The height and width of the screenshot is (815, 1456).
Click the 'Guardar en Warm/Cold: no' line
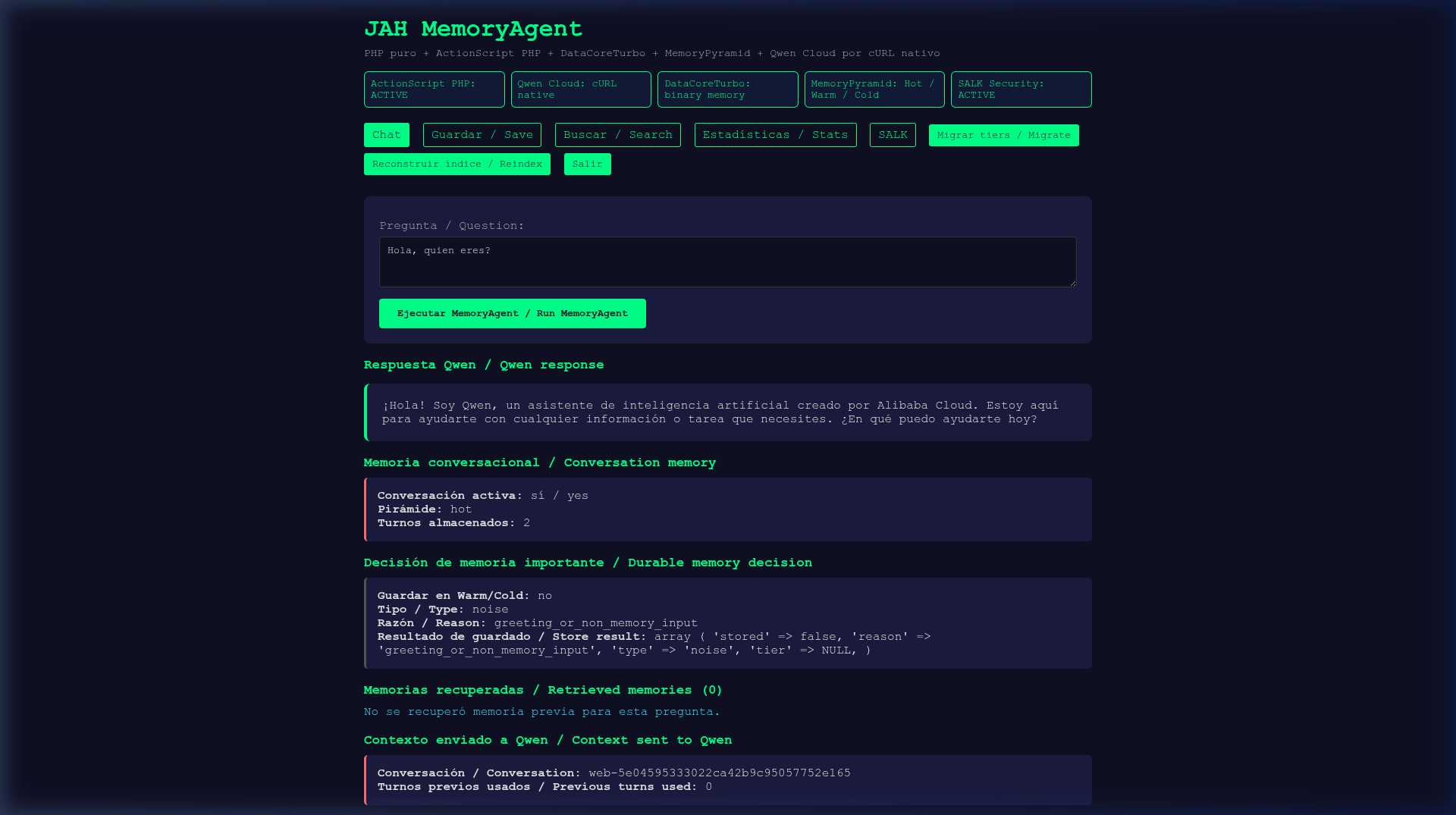point(465,596)
